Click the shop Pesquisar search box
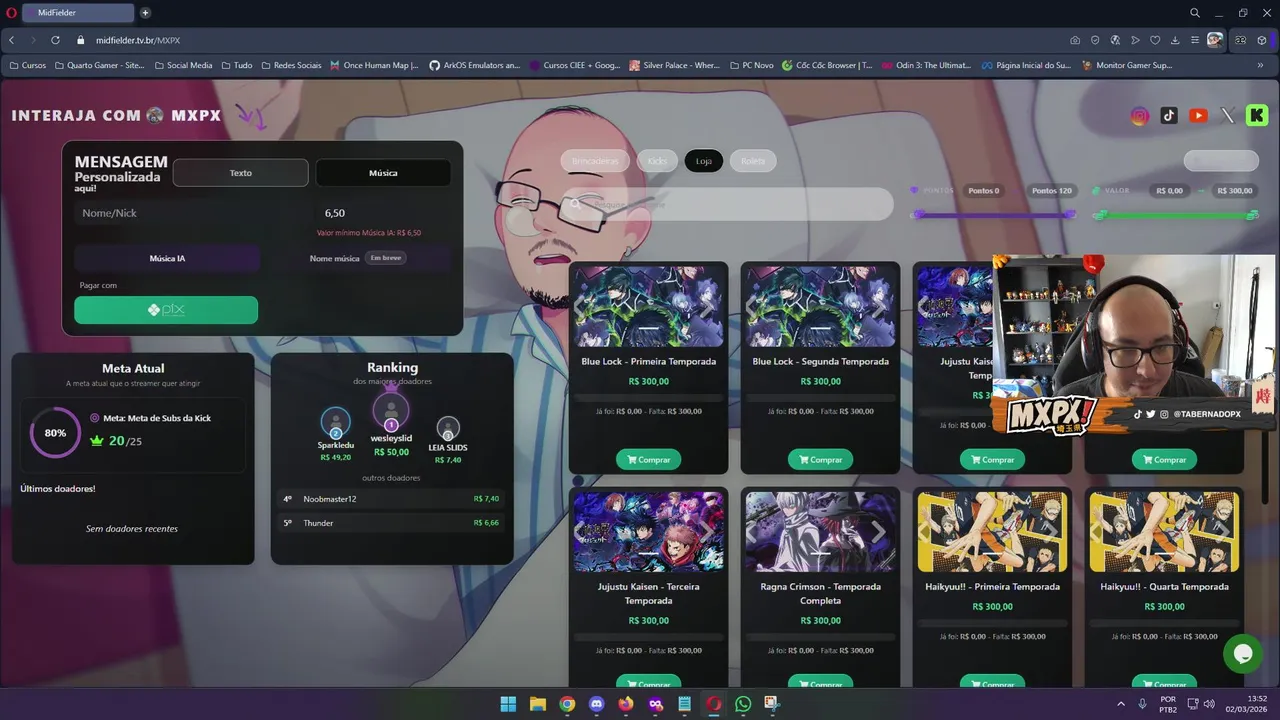1280x720 pixels. click(728, 204)
